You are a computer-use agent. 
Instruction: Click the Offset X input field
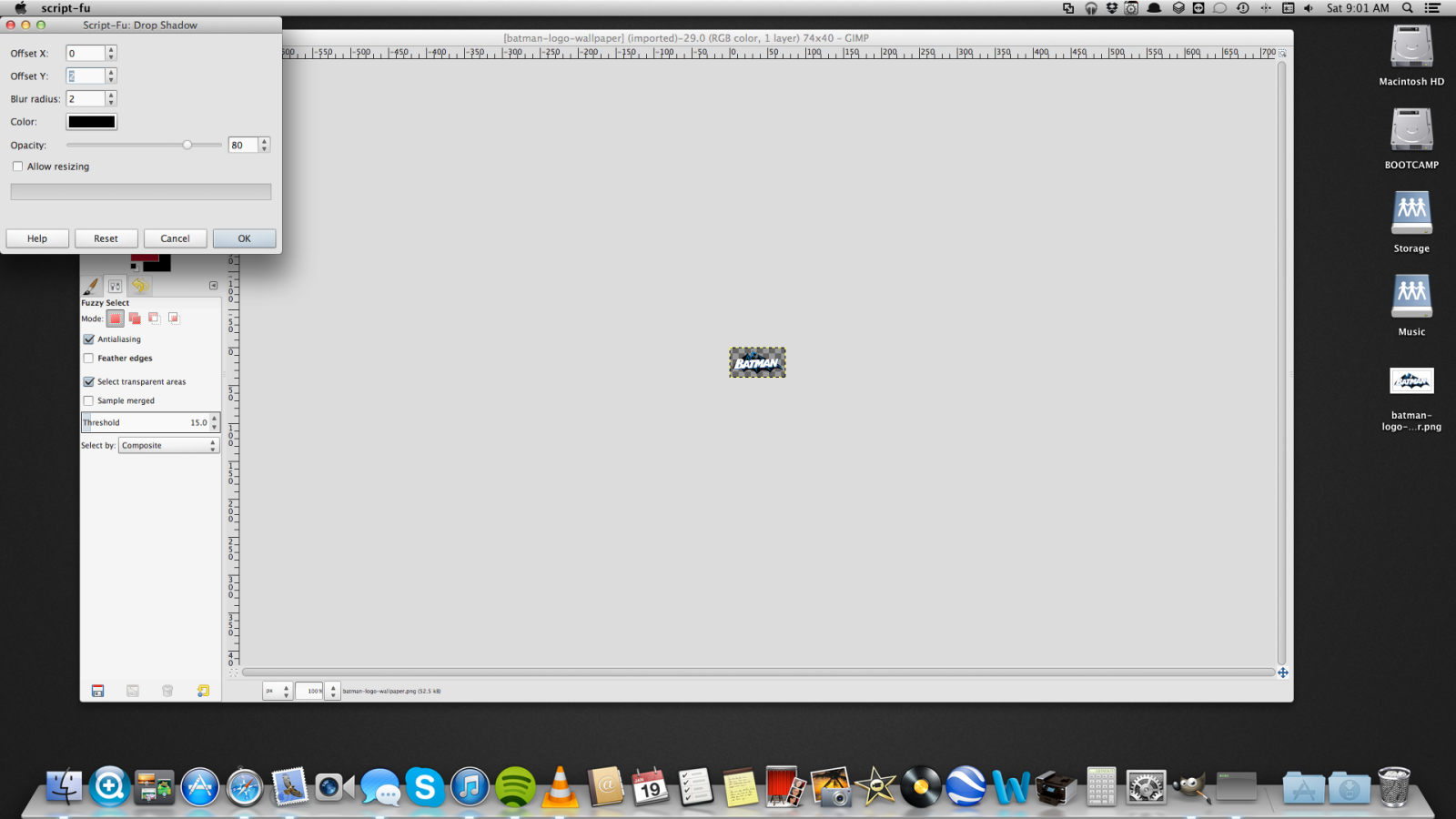[x=86, y=54]
